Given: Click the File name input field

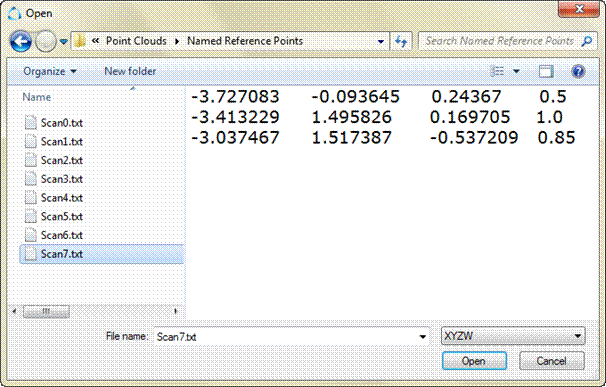Looking at the screenshot, I should 286,336.
